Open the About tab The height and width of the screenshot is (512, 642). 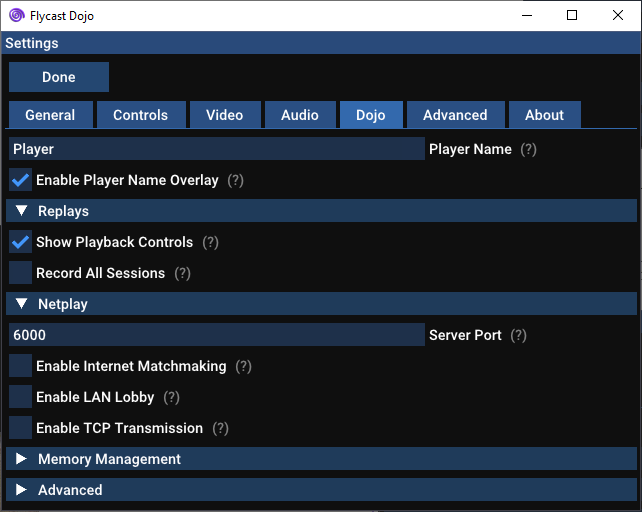tap(545, 115)
